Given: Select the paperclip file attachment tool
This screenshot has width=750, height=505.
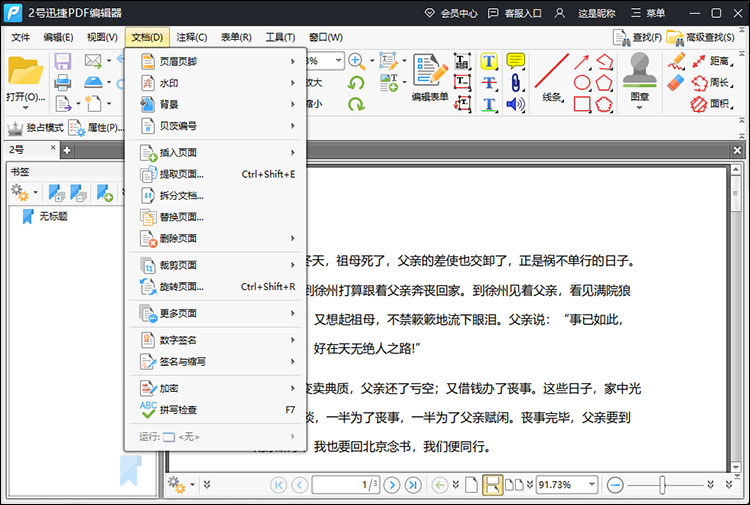Looking at the screenshot, I should (x=516, y=83).
